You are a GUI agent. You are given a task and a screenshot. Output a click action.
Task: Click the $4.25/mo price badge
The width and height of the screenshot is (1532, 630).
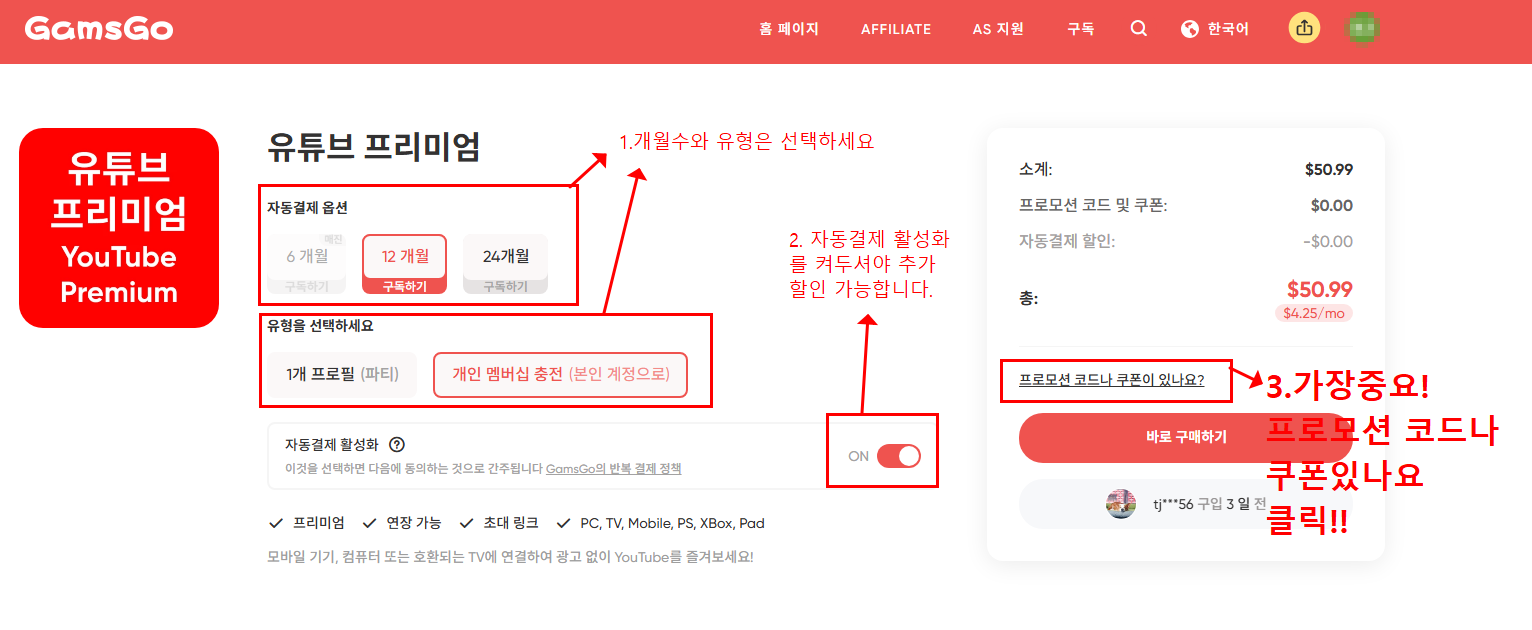point(1313,313)
